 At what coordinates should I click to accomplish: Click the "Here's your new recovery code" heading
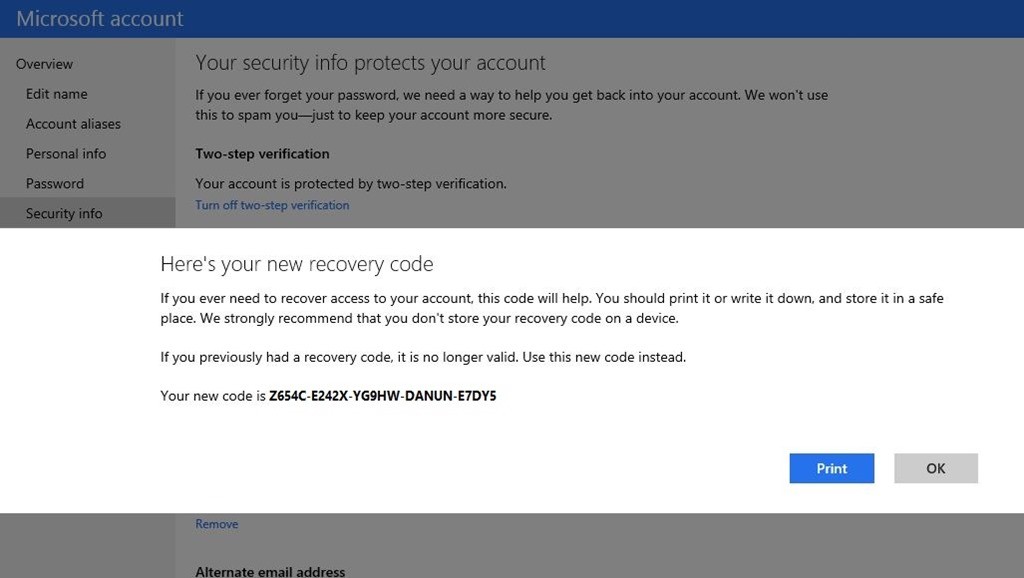click(297, 264)
